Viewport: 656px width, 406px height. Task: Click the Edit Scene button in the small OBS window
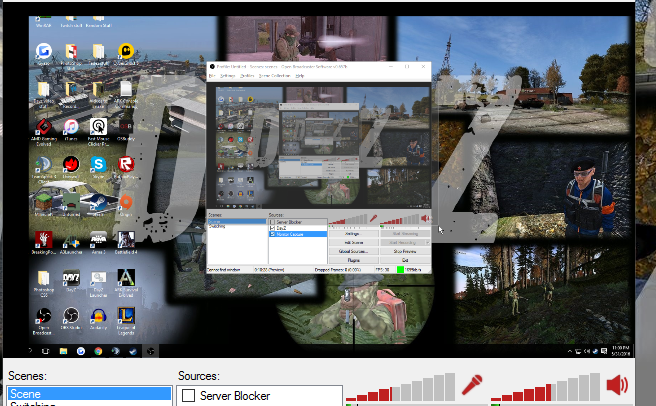(354, 242)
